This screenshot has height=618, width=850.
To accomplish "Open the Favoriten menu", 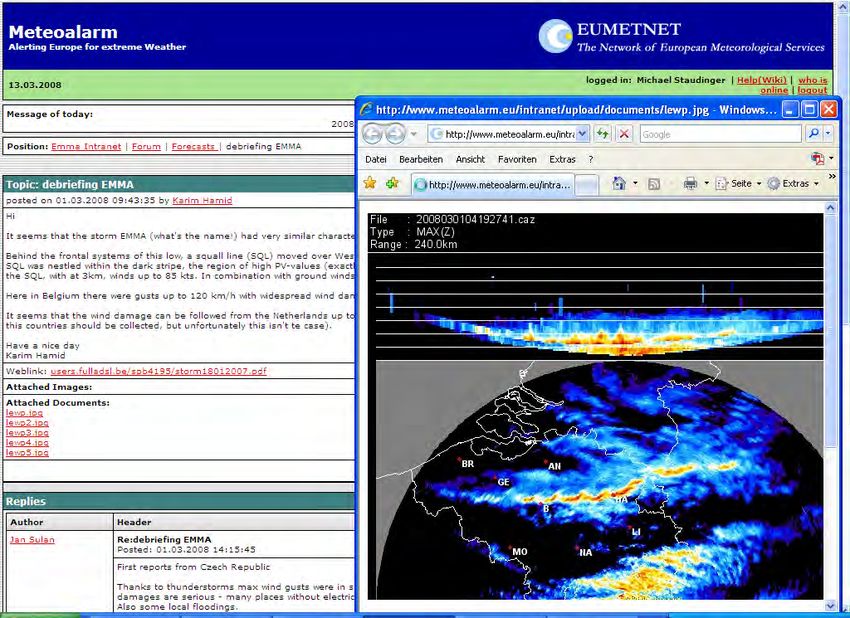I will tap(517, 159).
